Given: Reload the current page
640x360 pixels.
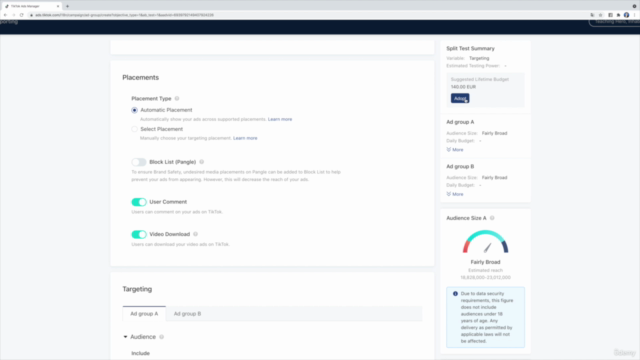Looking at the screenshot, I should (x=22, y=15).
